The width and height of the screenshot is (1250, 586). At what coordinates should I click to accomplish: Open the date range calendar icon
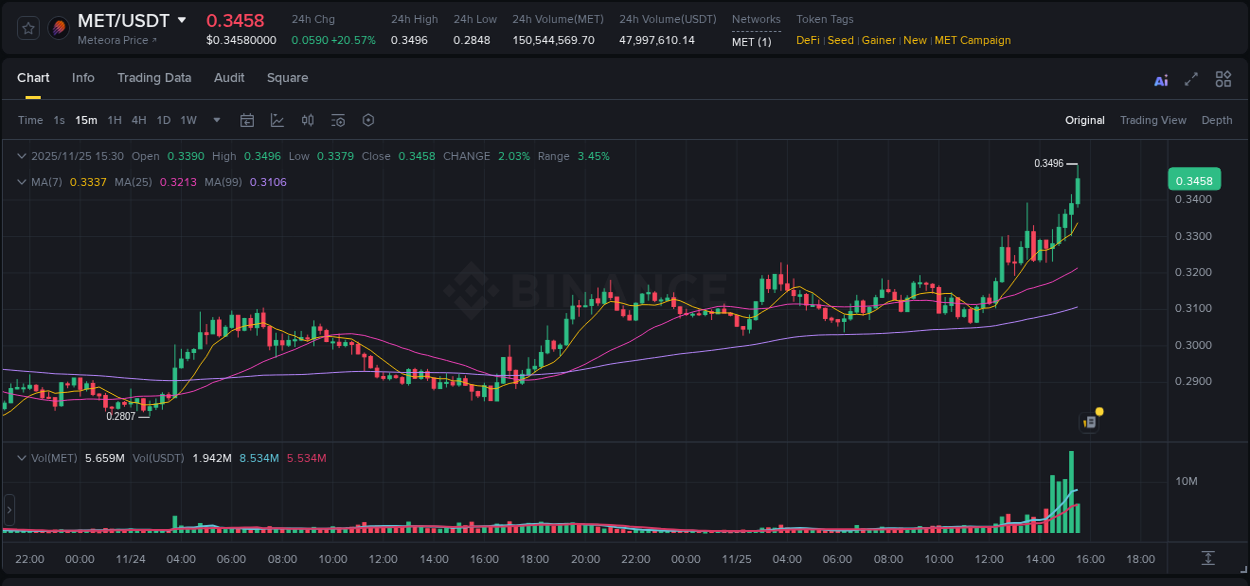(247, 120)
